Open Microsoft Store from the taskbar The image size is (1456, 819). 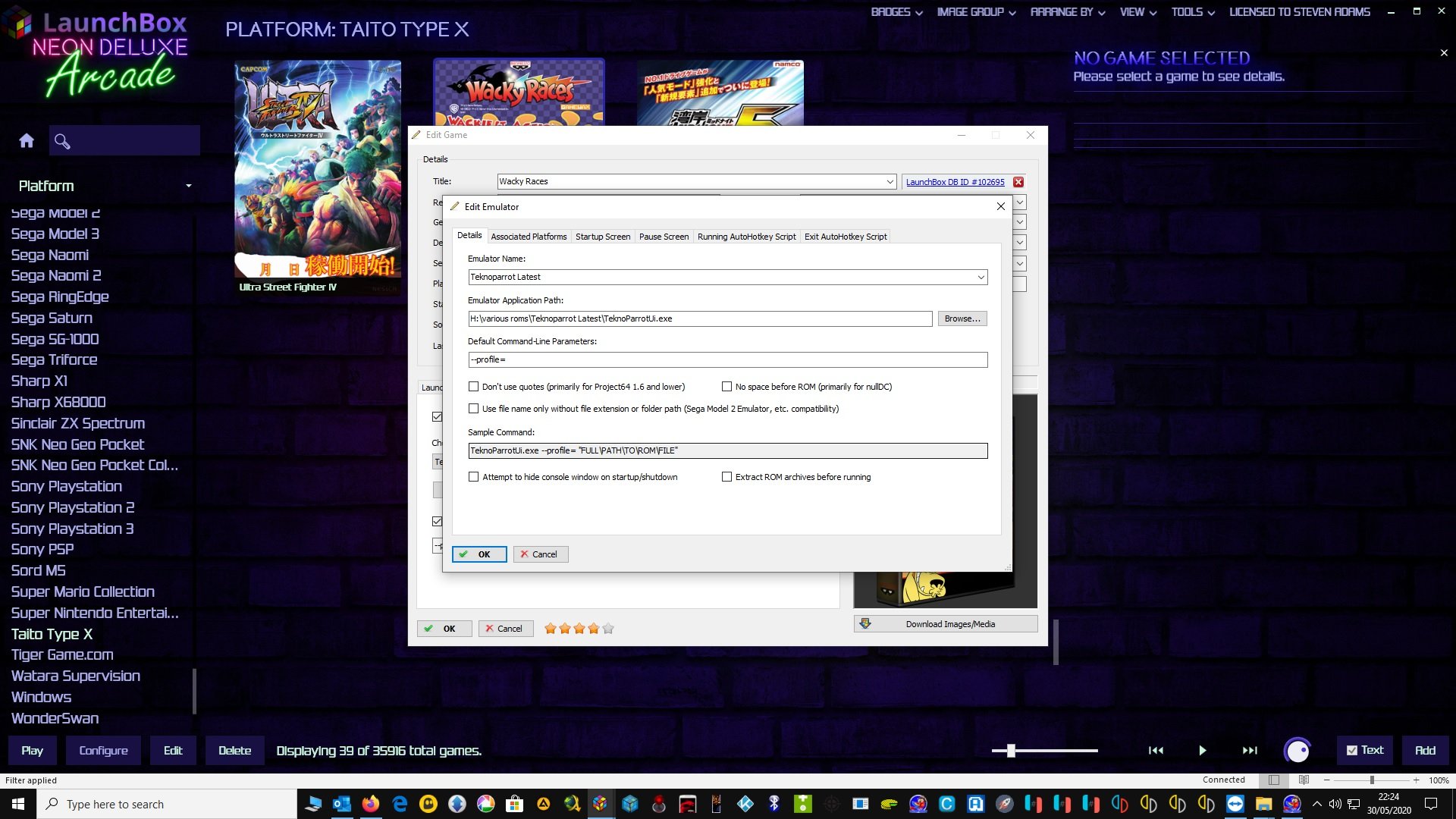[x=515, y=804]
